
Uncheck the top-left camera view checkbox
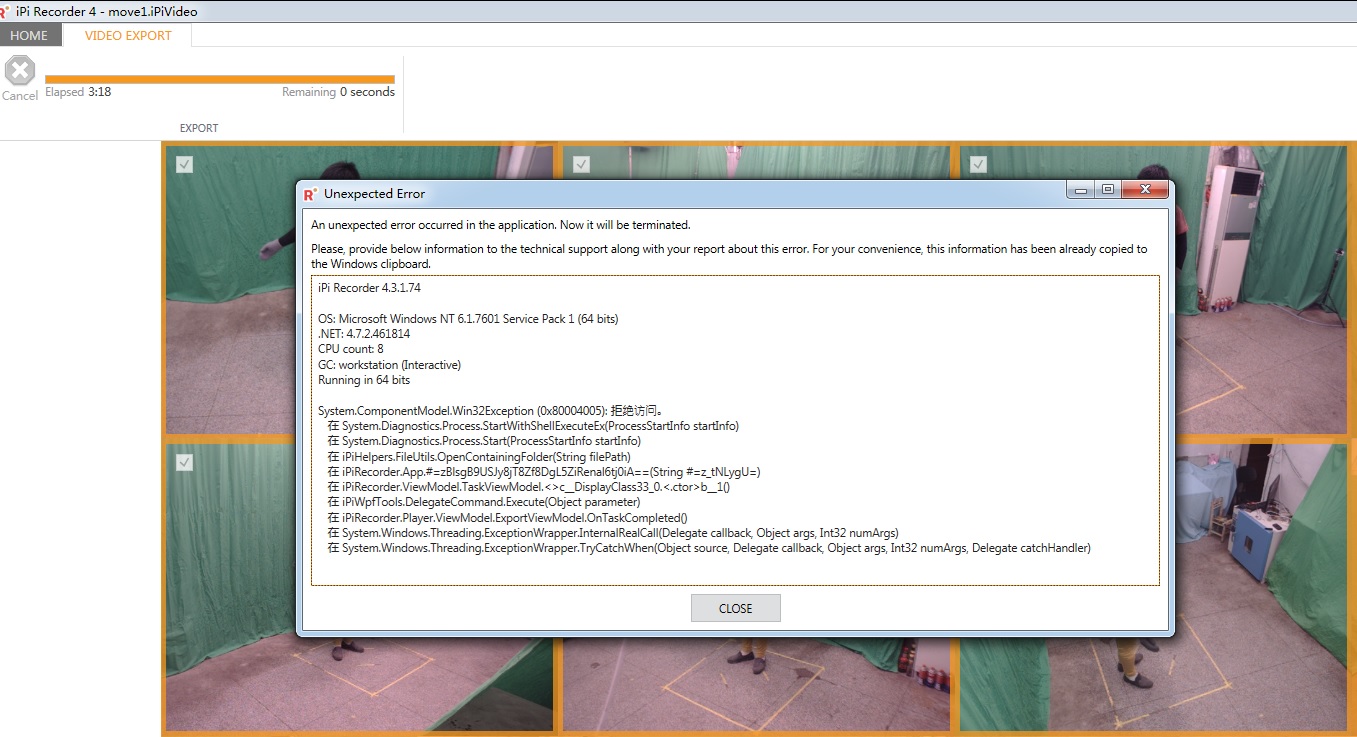tap(184, 165)
